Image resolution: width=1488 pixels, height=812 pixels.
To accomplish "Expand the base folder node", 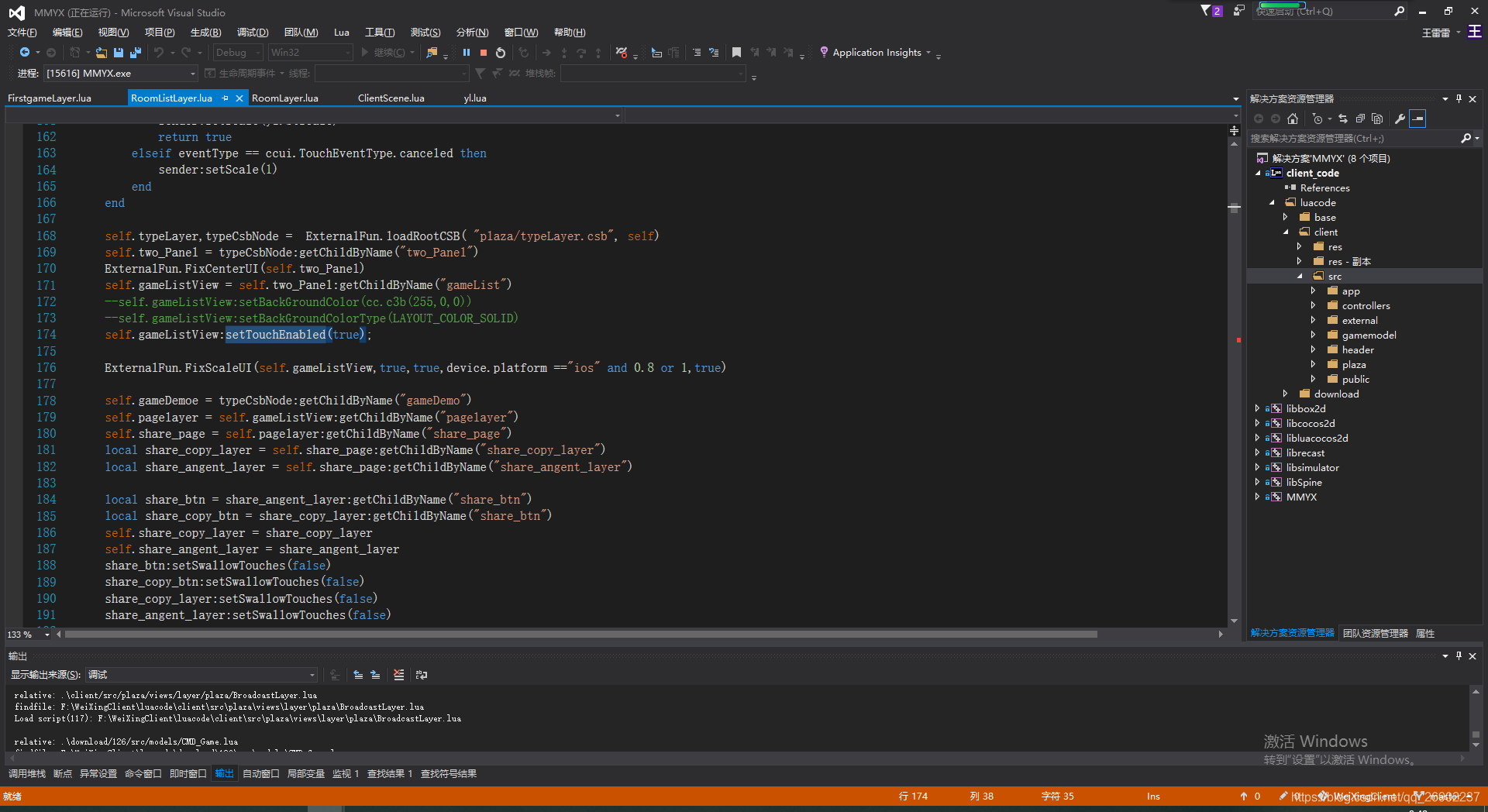I will pyautogui.click(x=1285, y=218).
